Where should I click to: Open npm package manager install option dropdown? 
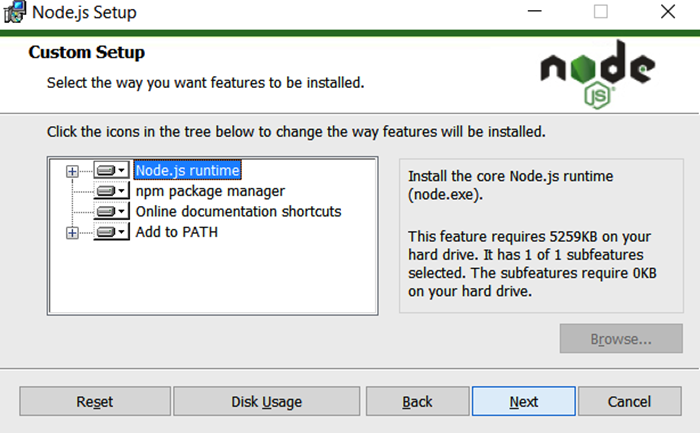112,191
